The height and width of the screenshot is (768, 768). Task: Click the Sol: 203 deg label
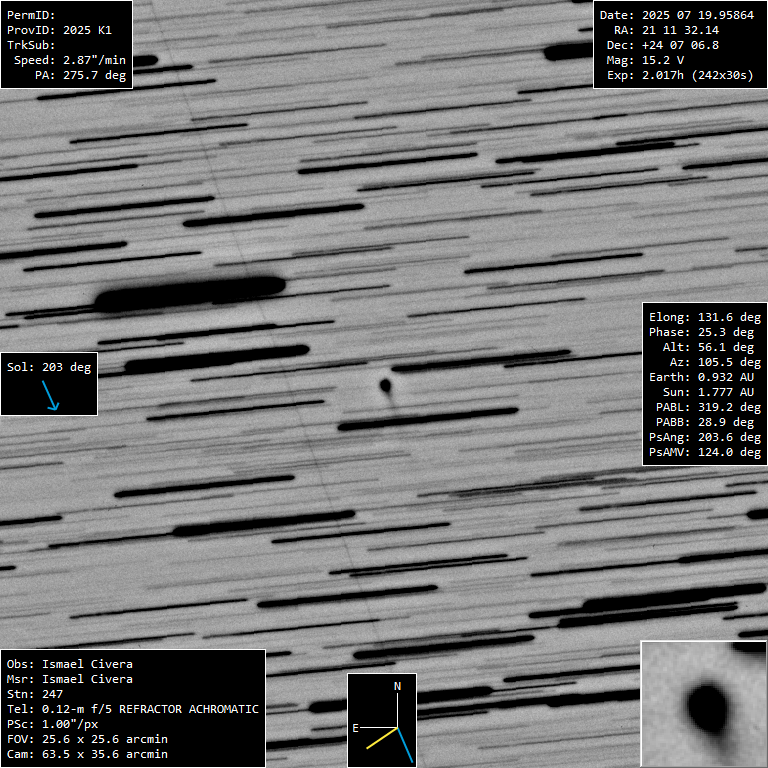(x=49, y=367)
